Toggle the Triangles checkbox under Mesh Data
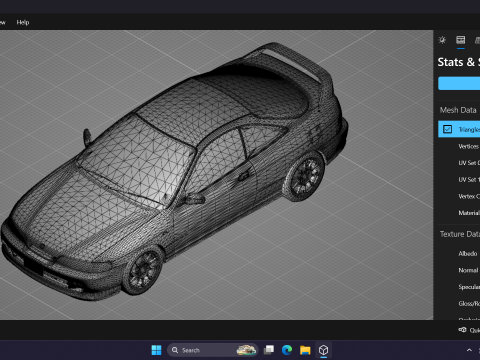Image resolution: width=480 pixels, height=360 pixels. click(x=447, y=129)
